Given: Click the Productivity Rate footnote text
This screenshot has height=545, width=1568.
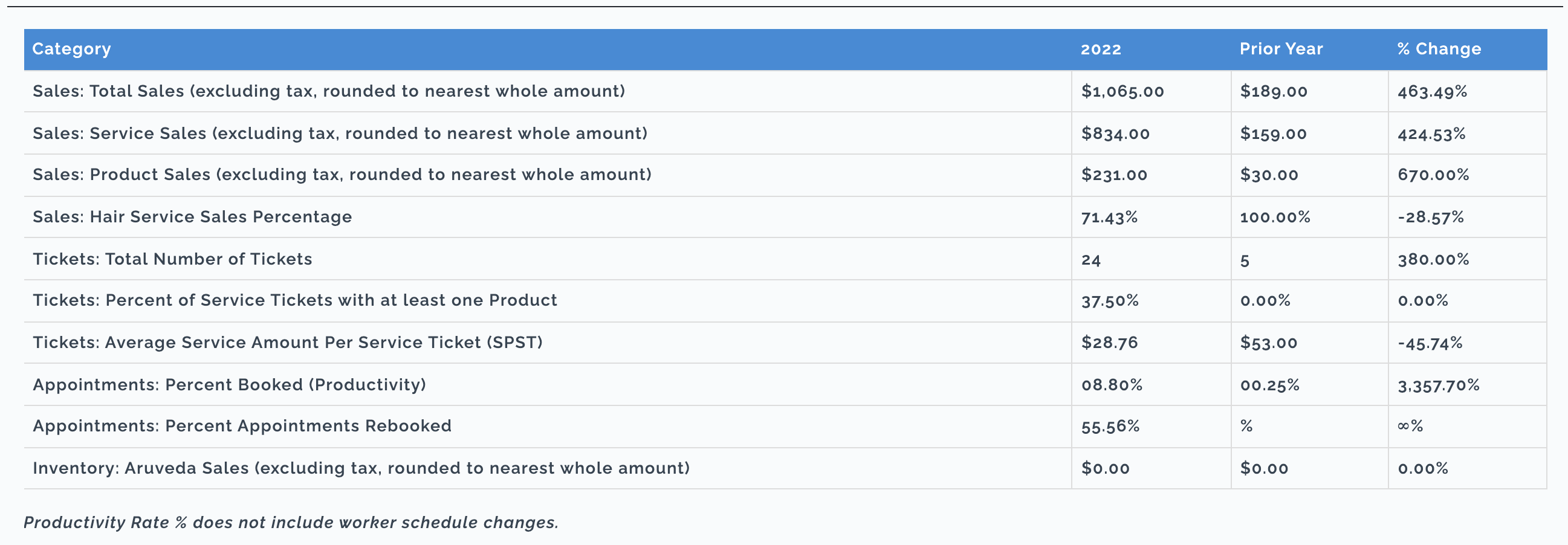Looking at the screenshot, I should [x=291, y=523].
